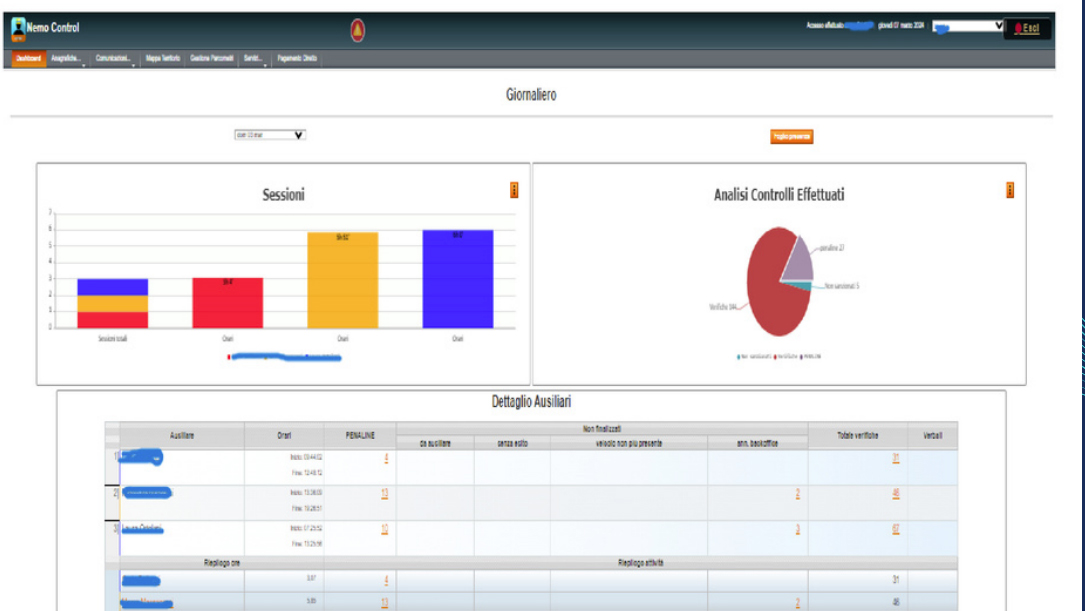This screenshot has width=1085, height=611.
Task: Click the Giornaliero page heading
Action: point(531,95)
